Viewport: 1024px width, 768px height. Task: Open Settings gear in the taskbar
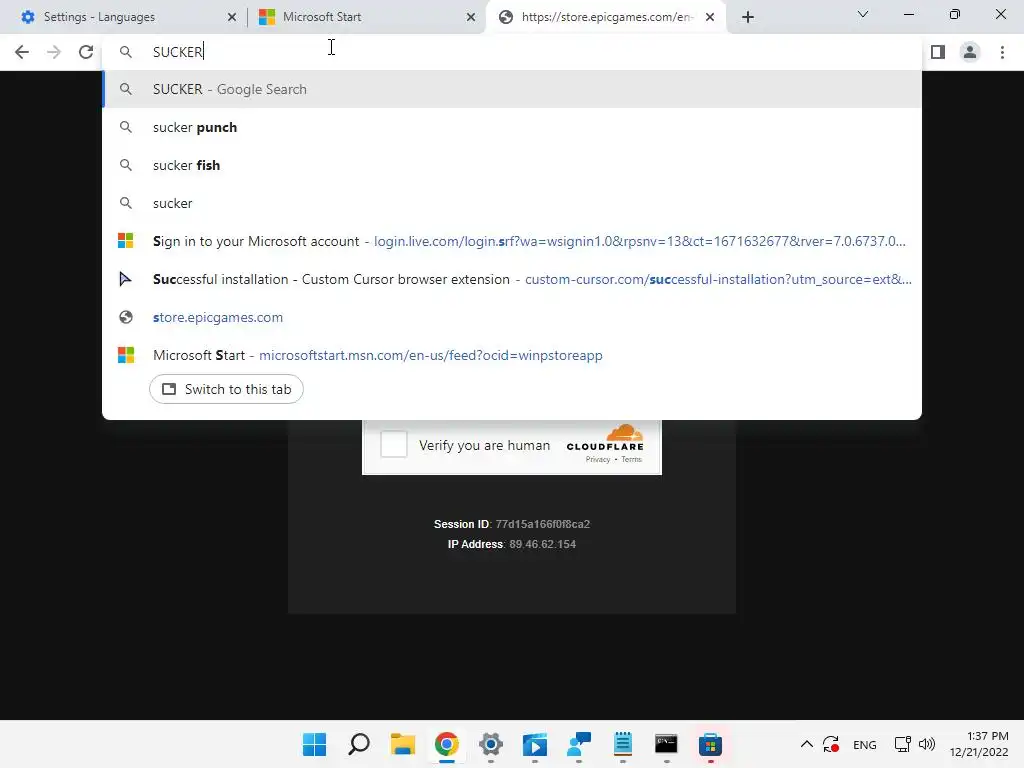pos(490,744)
